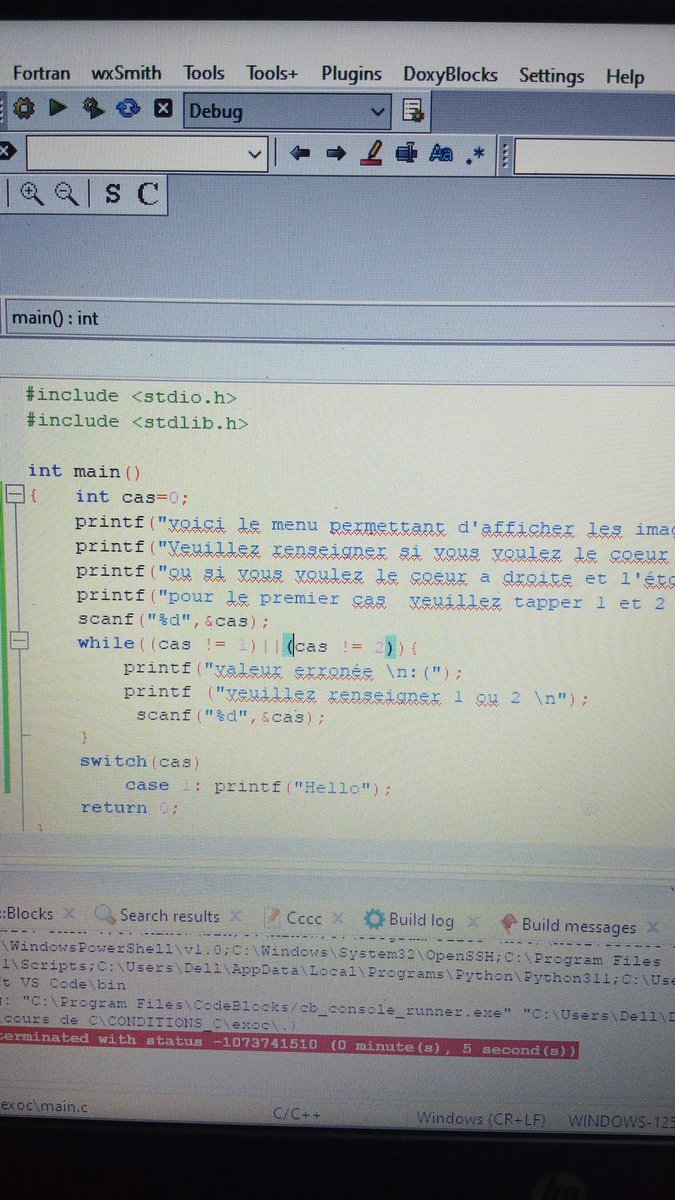Click the '#include <stdio.h>' line
Viewport: 675px width, 1200px height.
pyautogui.click(x=132, y=395)
